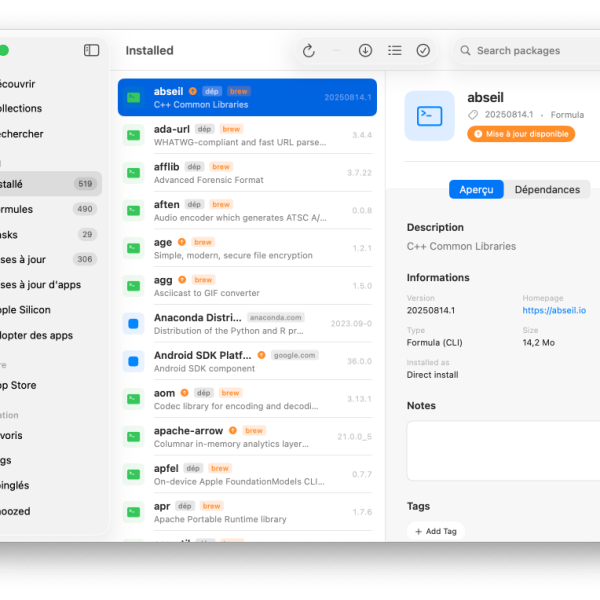Click the Android SDK Platform app icon
The height and width of the screenshot is (600, 600).
pyautogui.click(x=134, y=361)
